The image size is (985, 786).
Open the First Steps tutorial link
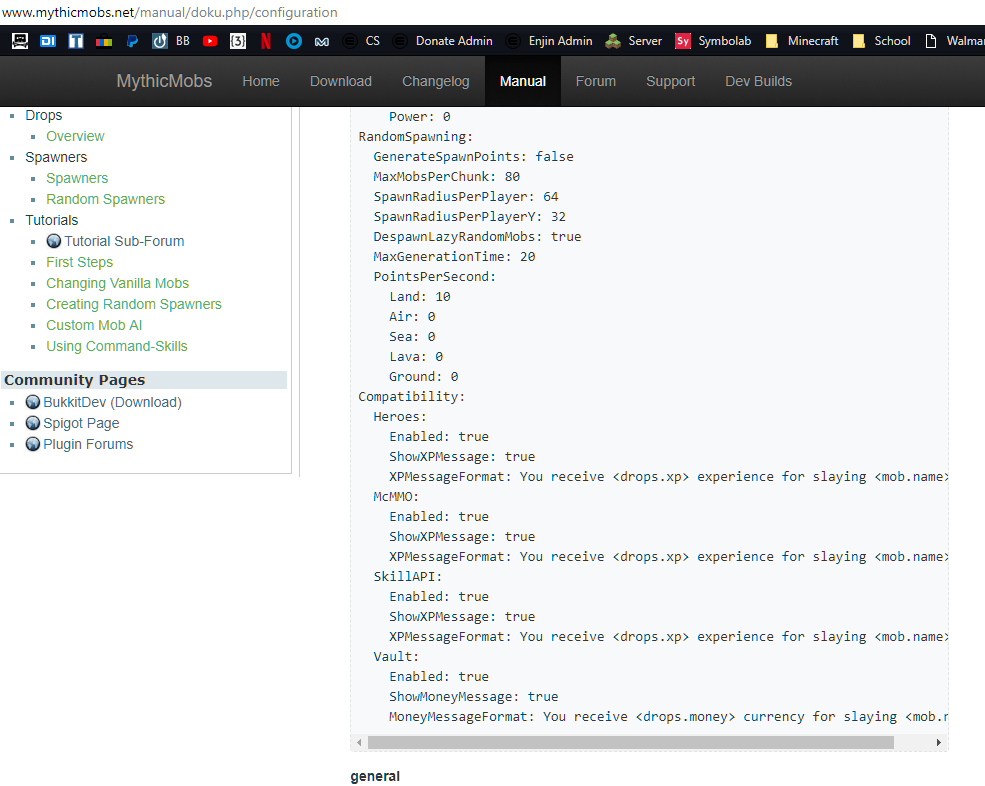(x=79, y=262)
